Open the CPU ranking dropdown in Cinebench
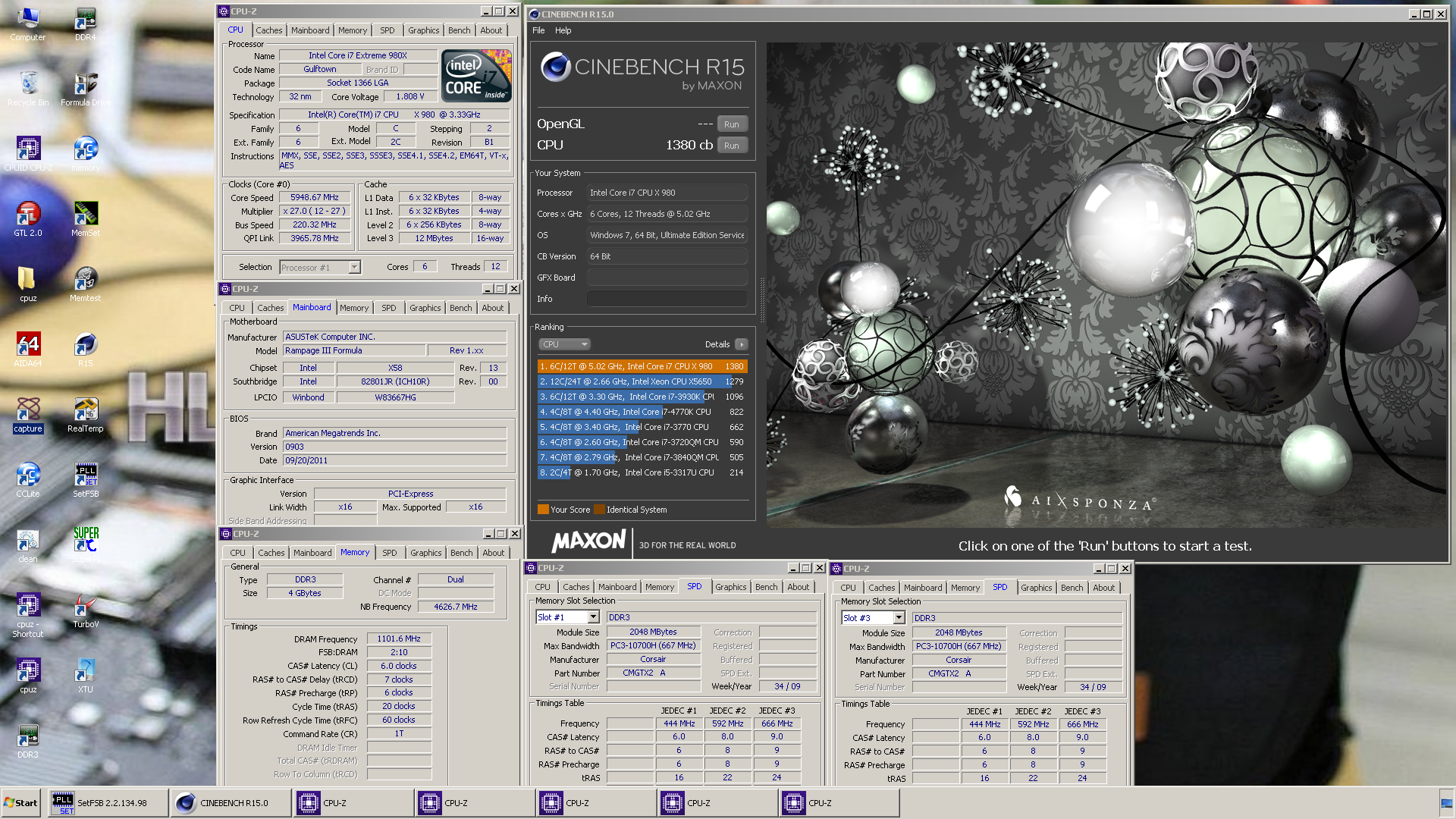 (564, 344)
